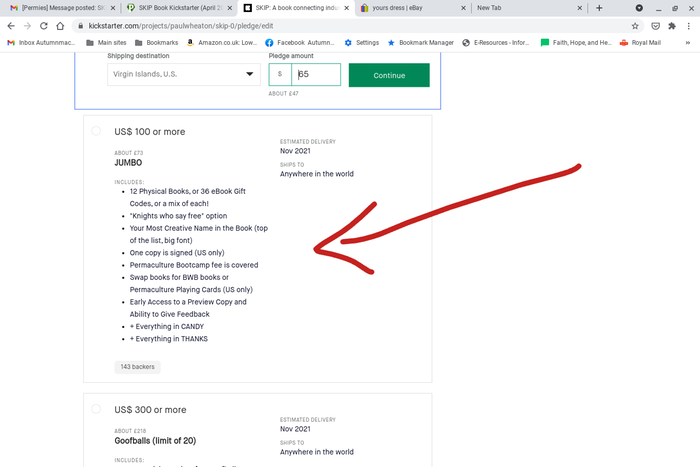Expand the bookmarks overflow chevron
Screen dimensions: 700x467
(687, 43)
